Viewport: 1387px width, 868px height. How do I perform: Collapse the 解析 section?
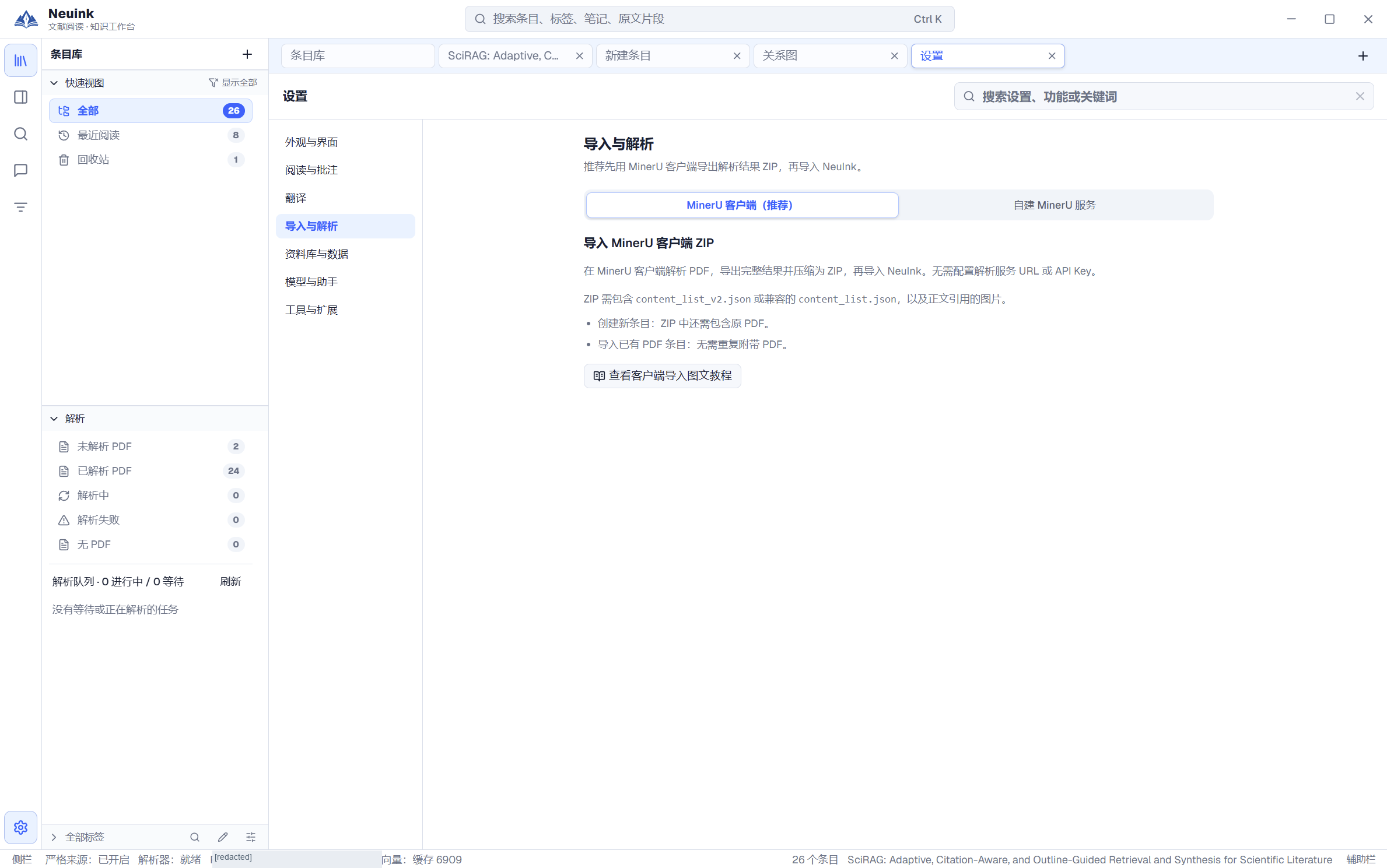[x=54, y=419]
